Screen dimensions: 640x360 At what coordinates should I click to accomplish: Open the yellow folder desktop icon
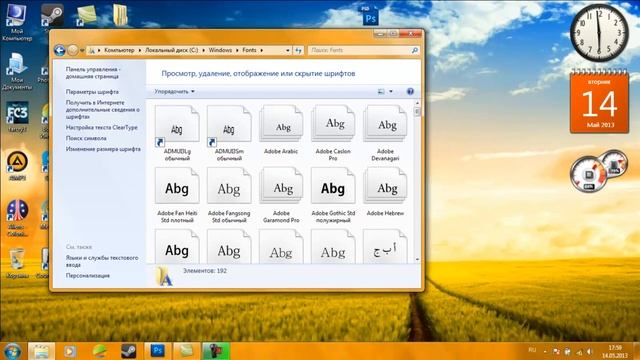(x=120, y=15)
